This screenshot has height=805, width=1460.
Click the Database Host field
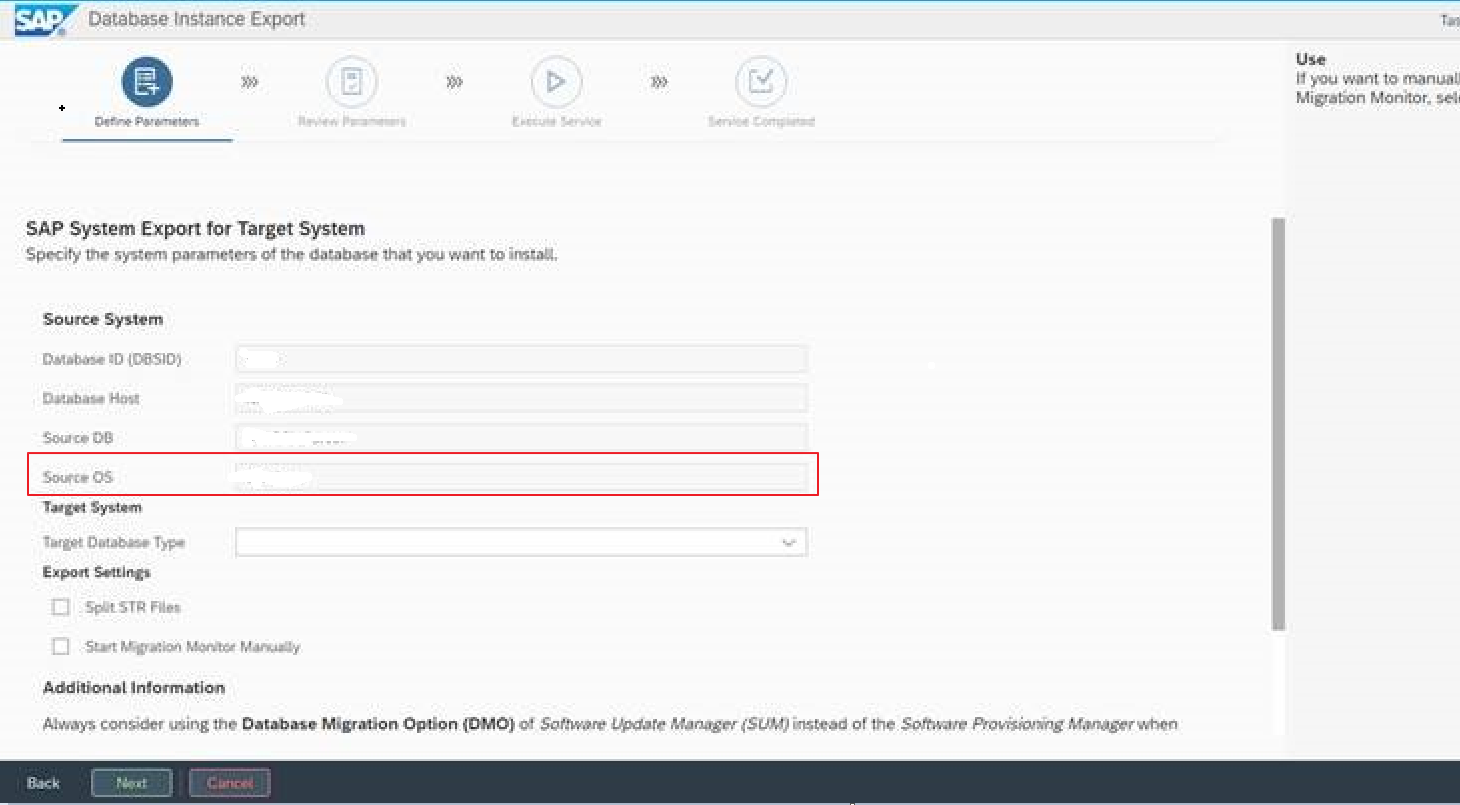point(521,398)
